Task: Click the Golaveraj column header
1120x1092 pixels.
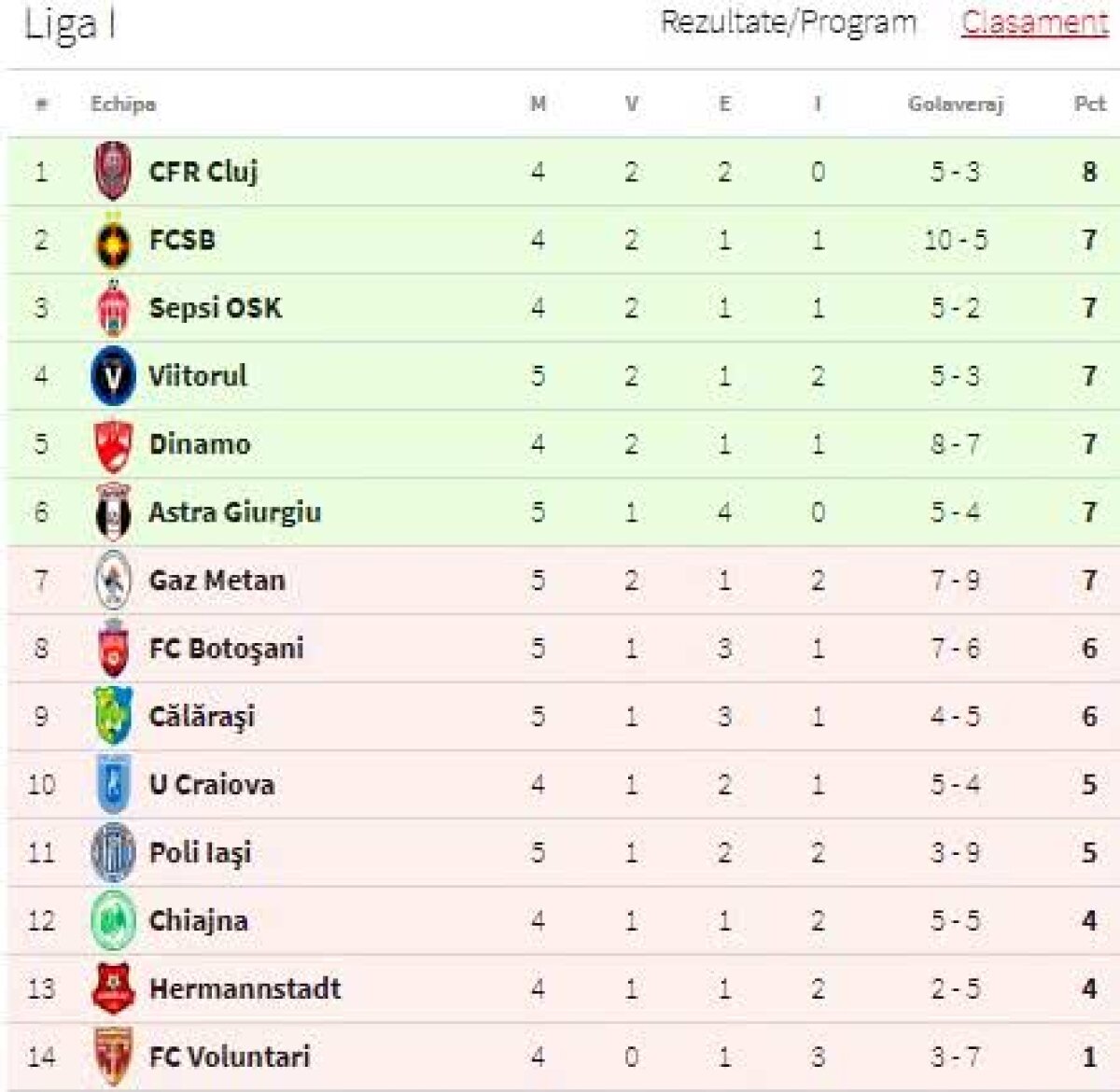Action: pos(955,105)
